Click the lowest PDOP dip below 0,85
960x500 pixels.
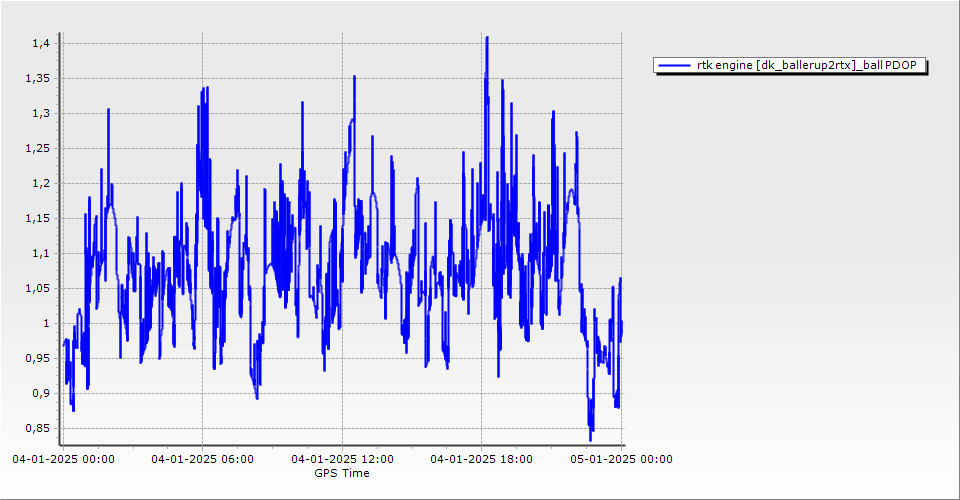point(590,438)
